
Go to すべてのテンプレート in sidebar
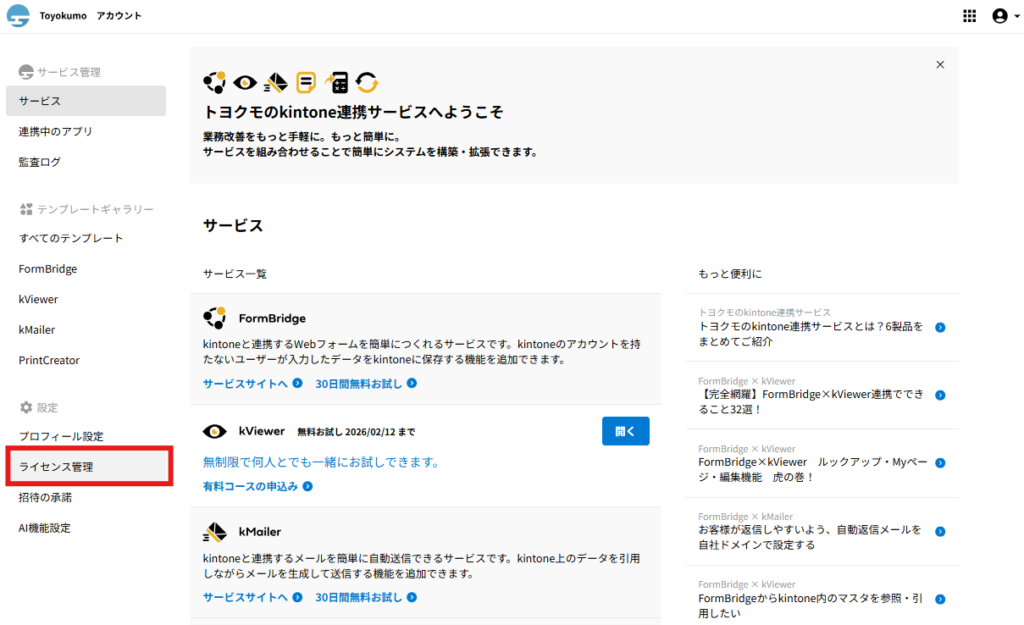71,238
